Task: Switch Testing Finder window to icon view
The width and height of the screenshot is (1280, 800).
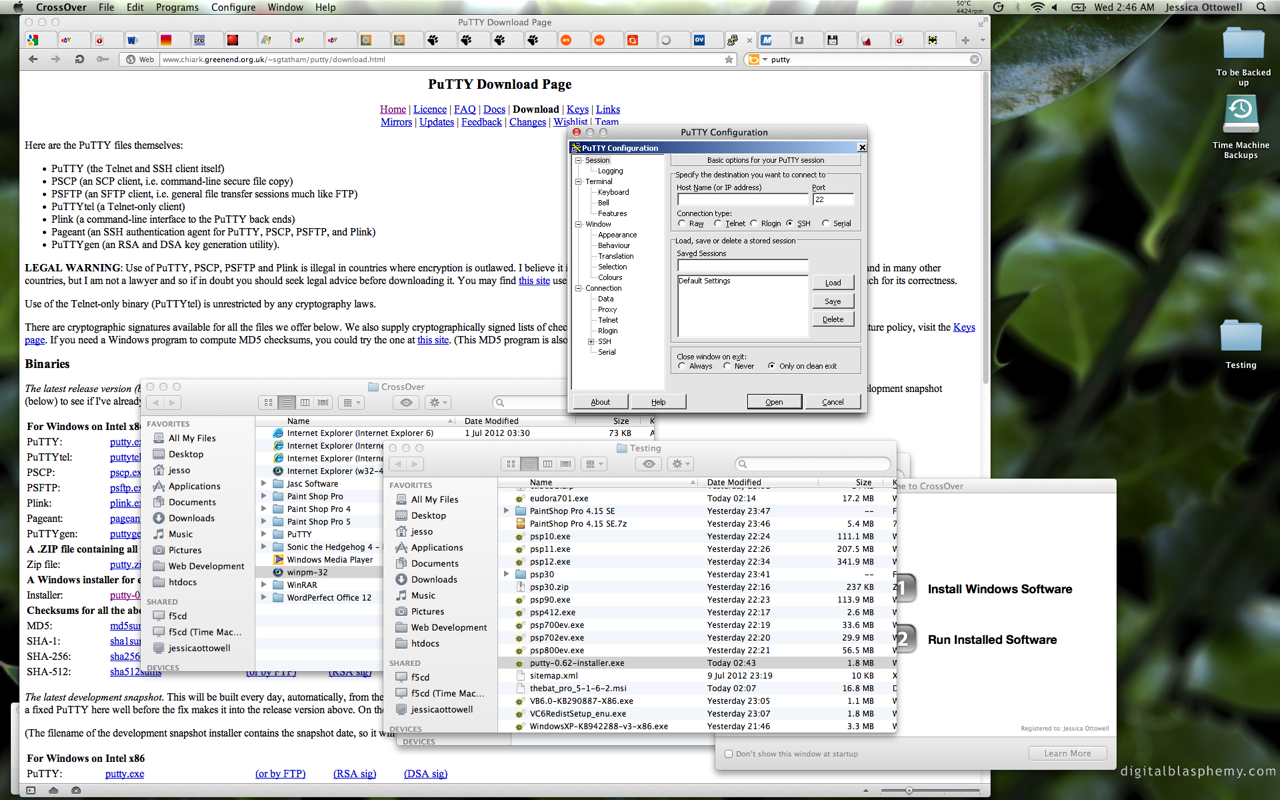Action: pyautogui.click(x=511, y=464)
